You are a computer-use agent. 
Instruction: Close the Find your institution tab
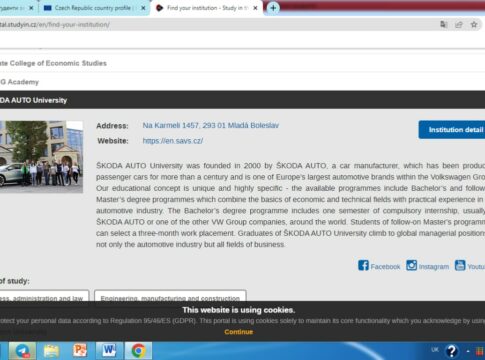point(255,8)
